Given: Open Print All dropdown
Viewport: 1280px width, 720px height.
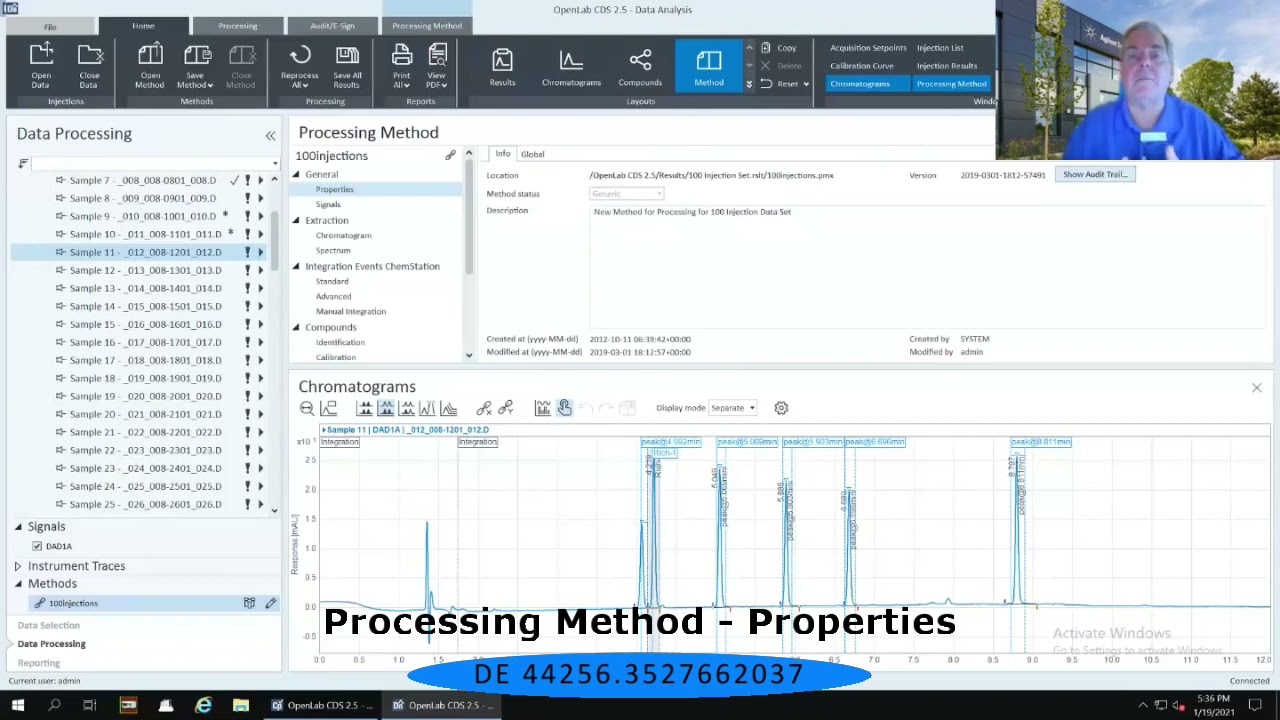Looking at the screenshot, I should pyautogui.click(x=401, y=66).
